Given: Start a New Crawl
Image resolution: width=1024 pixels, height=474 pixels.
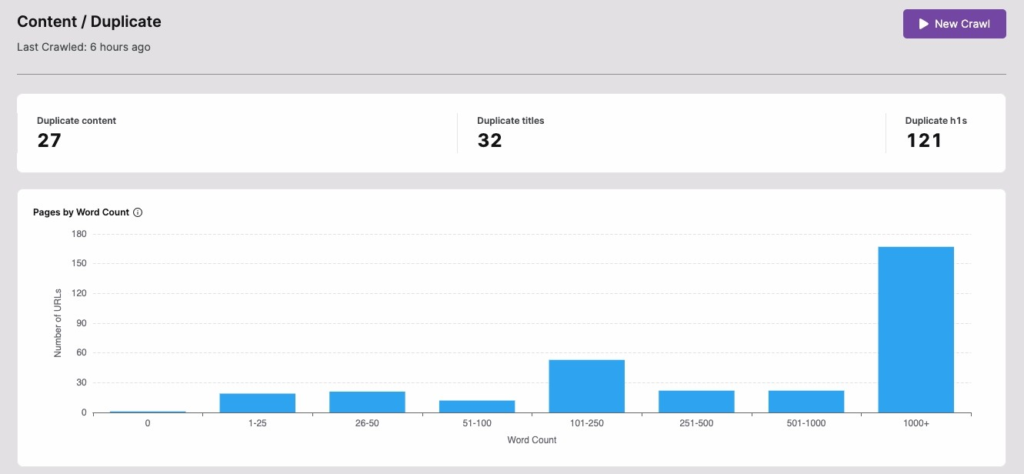Looking at the screenshot, I should pyautogui.click(x=953, y=24).
